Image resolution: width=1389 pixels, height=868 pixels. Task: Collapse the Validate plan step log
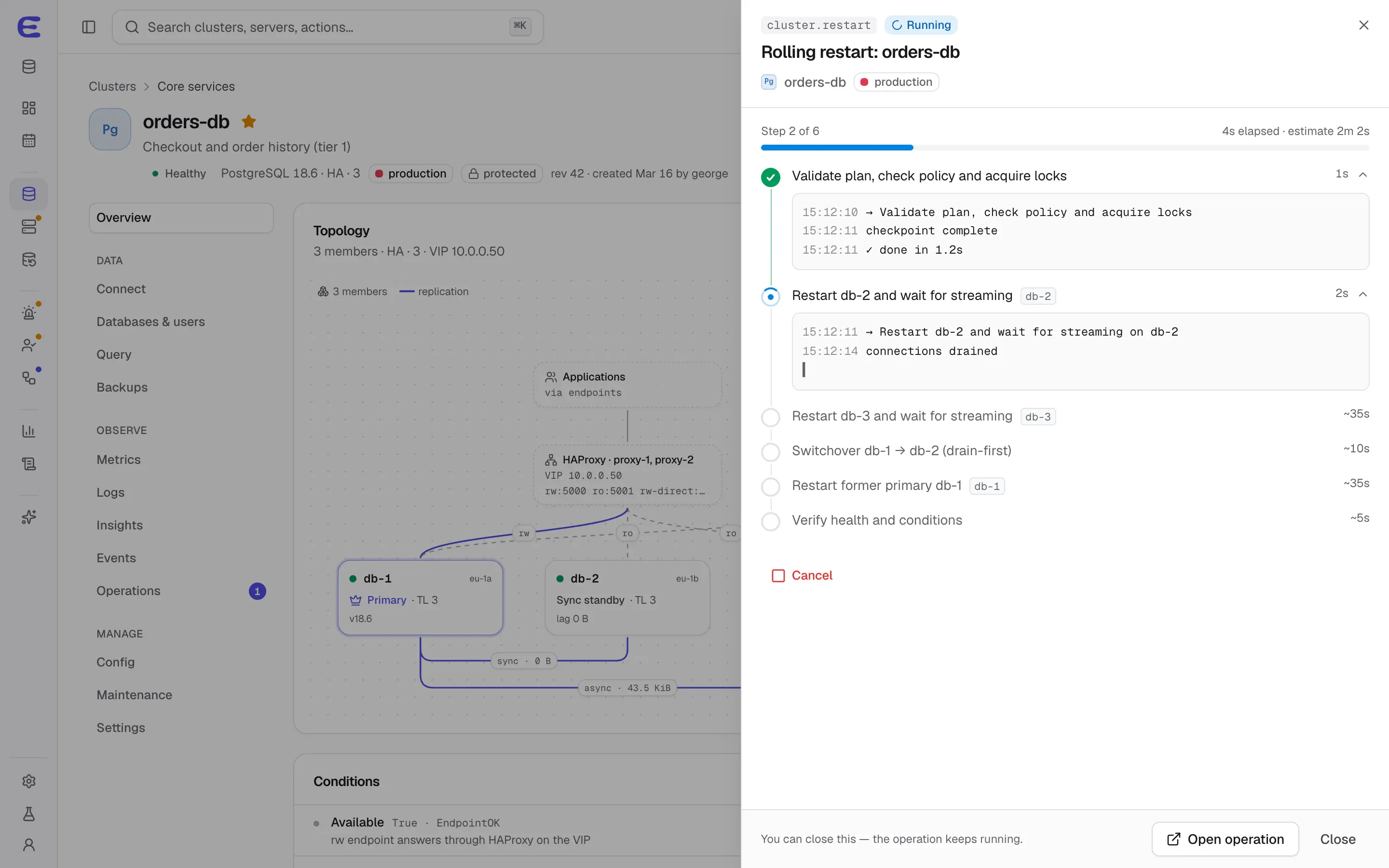(x=1363, y=175)
